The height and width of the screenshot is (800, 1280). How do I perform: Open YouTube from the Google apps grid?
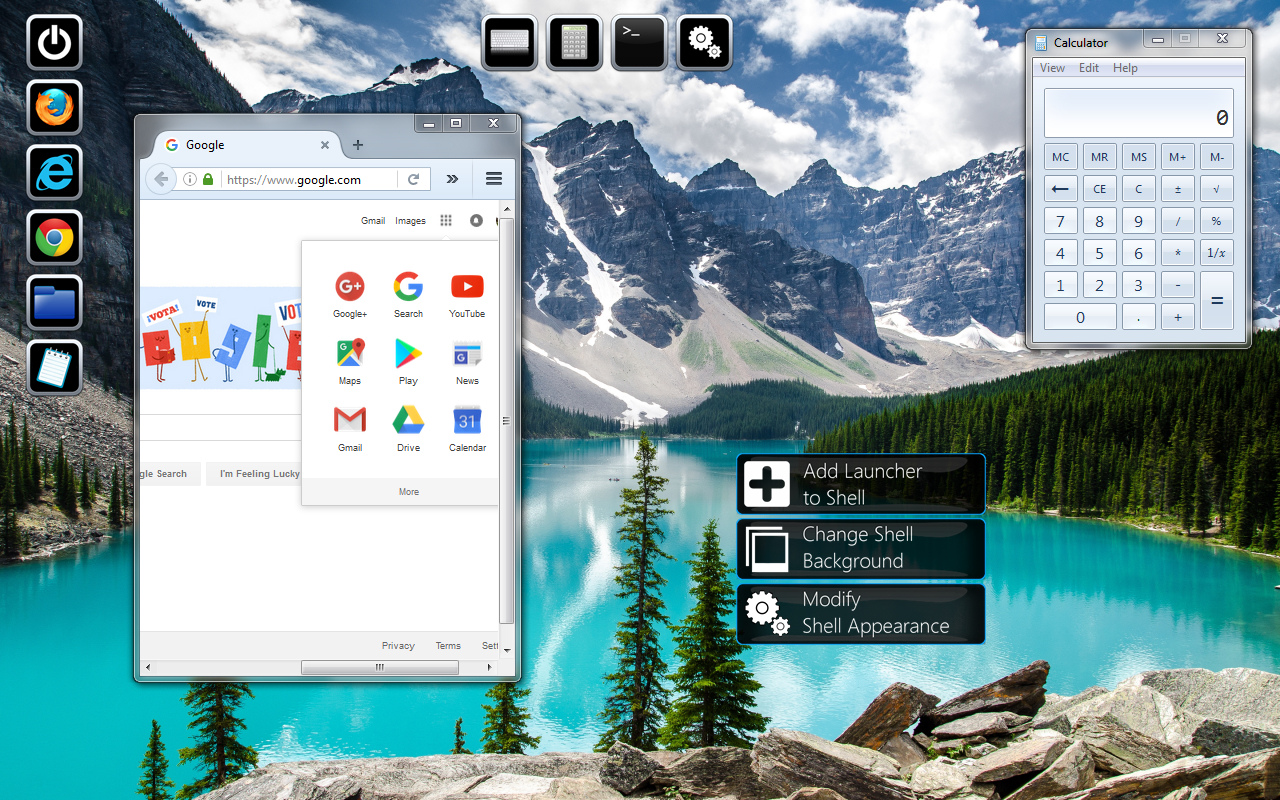pyautogui.click(x=467, y=287)
